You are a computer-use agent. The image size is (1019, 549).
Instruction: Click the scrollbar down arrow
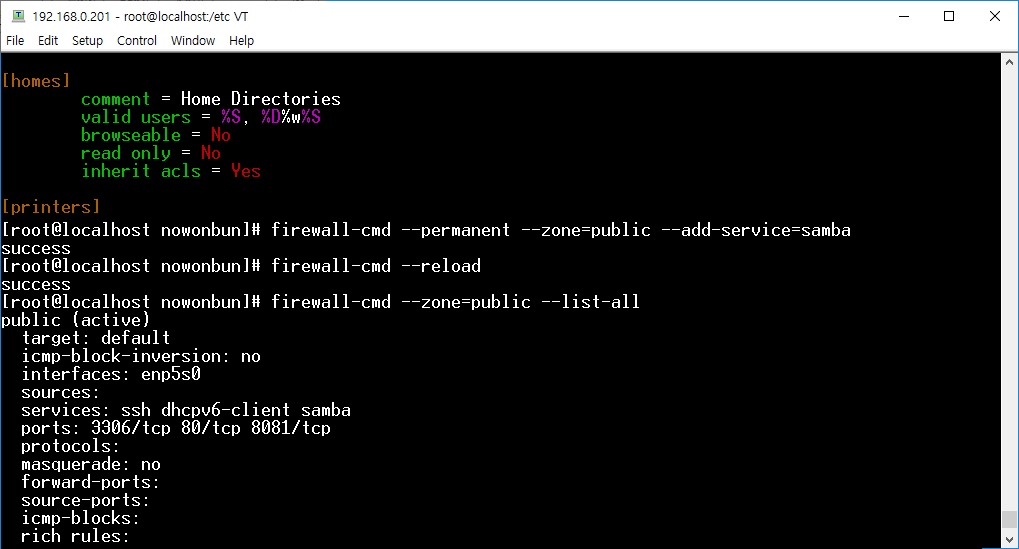(1009, 540)
